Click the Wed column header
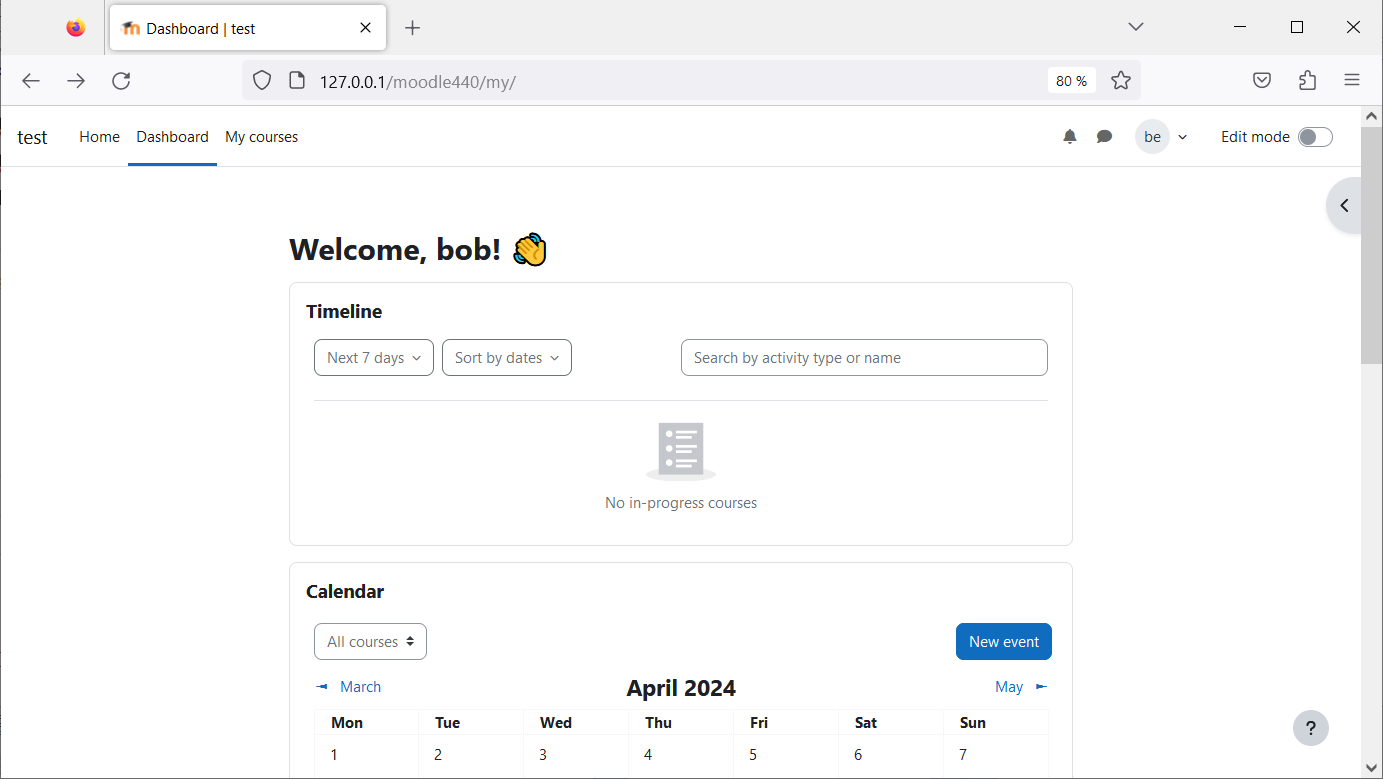This screenshot has height=779, width=1383. 556,723
